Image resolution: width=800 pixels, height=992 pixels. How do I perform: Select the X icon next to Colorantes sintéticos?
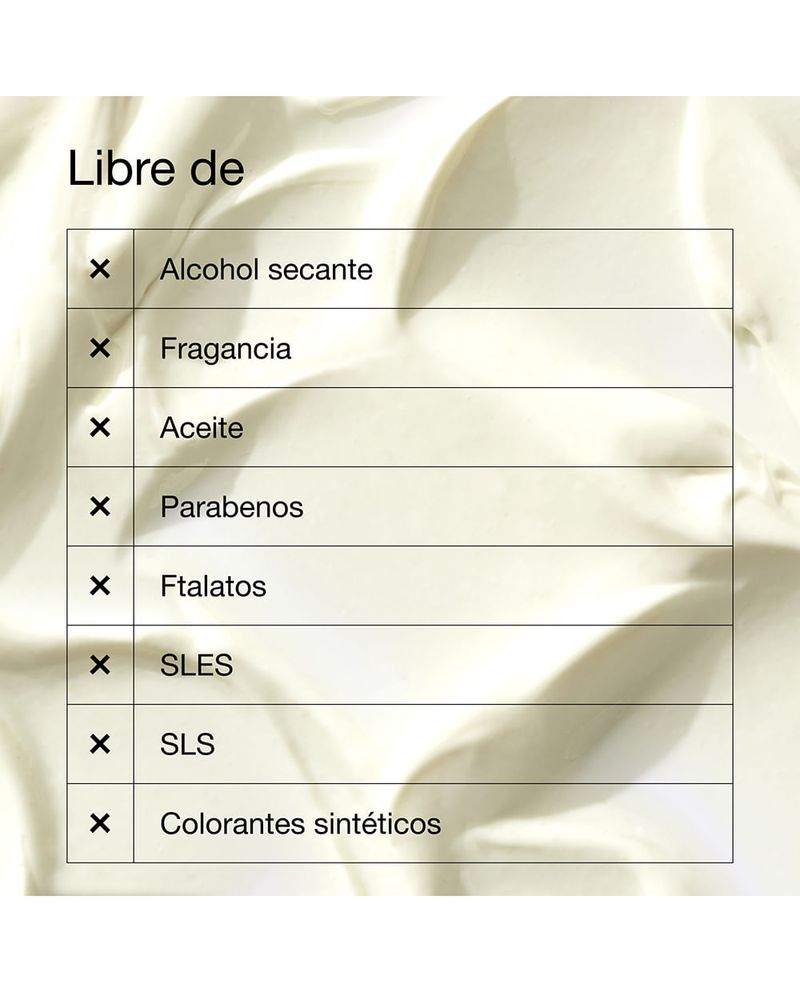tap(100, 823)
